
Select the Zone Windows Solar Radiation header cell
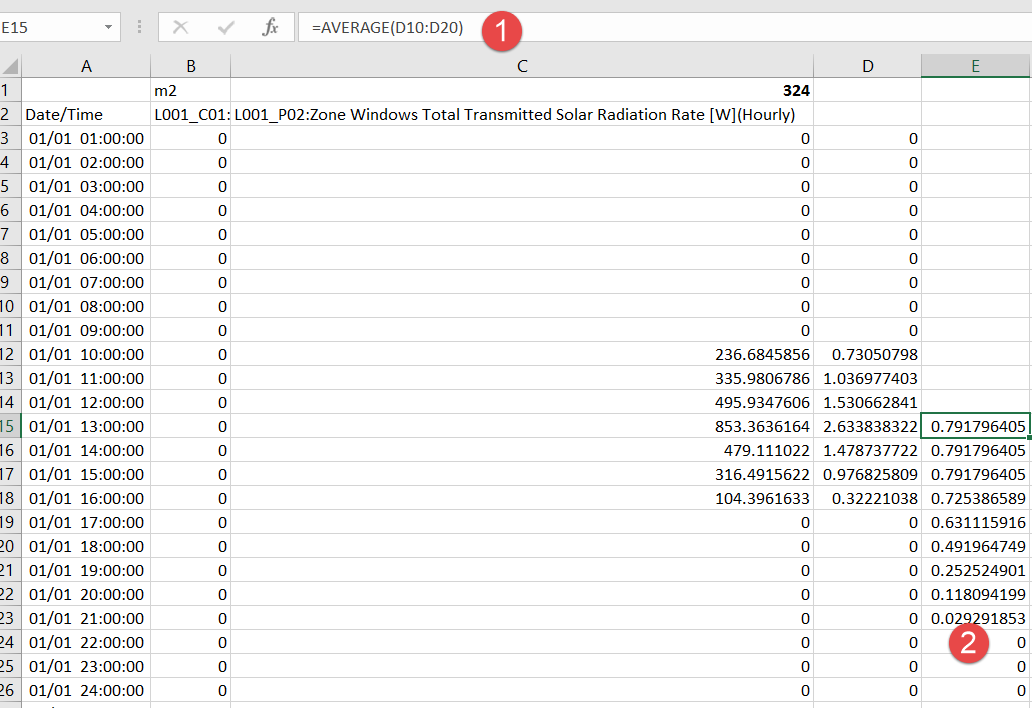pyautogui.click(x=522, y=114)
